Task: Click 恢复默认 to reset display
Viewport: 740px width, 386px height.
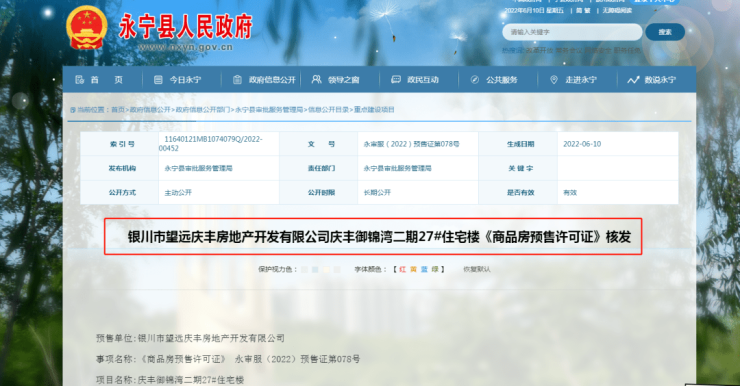Action: pyautogui.click(x=477, y=269)
